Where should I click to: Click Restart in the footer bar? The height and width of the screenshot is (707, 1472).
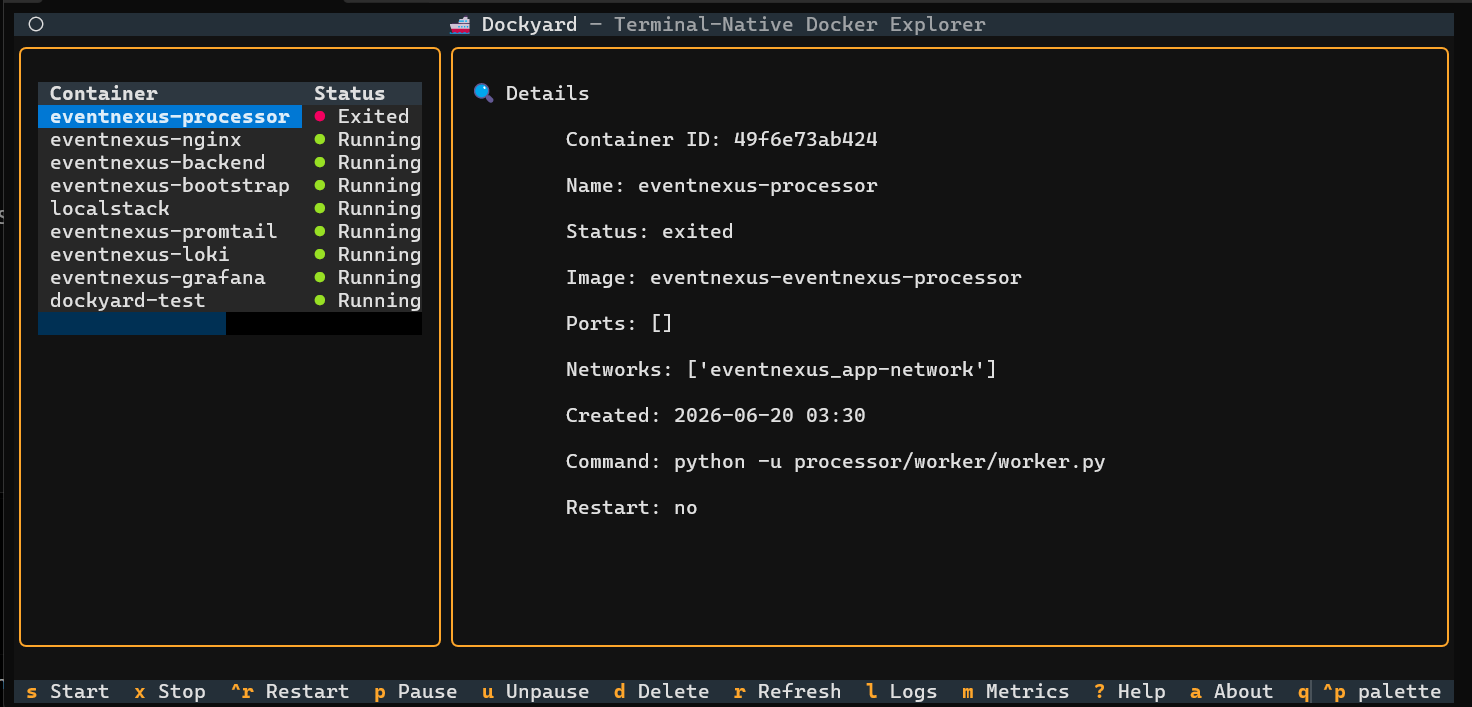[289, 692]
